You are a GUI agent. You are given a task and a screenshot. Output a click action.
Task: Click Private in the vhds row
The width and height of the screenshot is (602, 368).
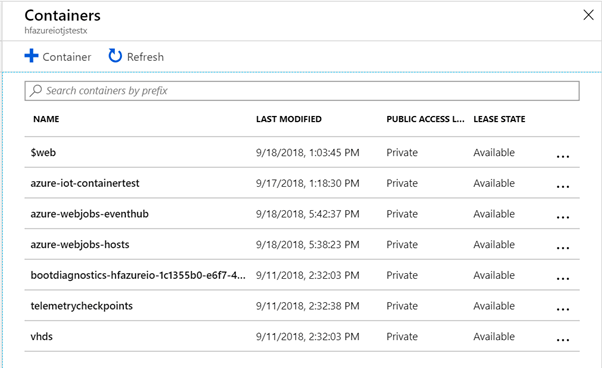pos(402,337)
